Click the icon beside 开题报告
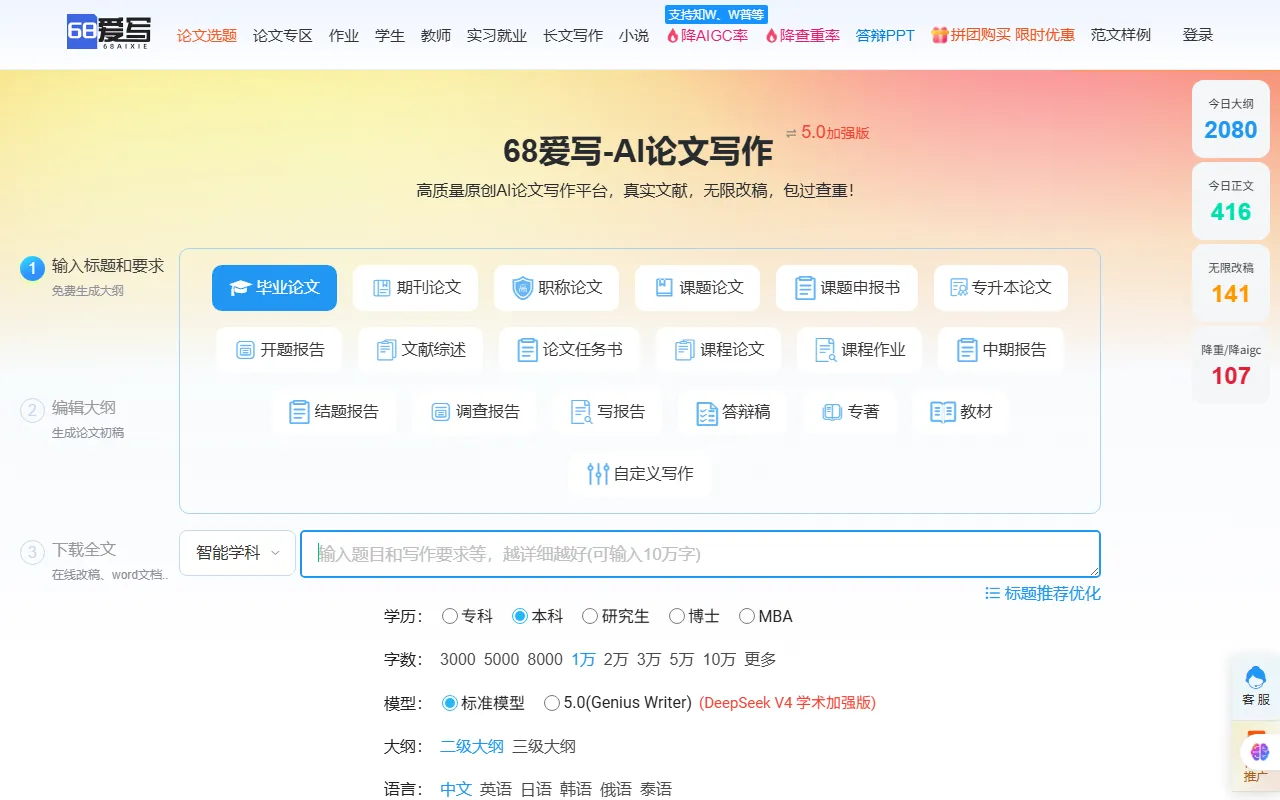This screenshot has width=1280, height=800. point(245,350)
